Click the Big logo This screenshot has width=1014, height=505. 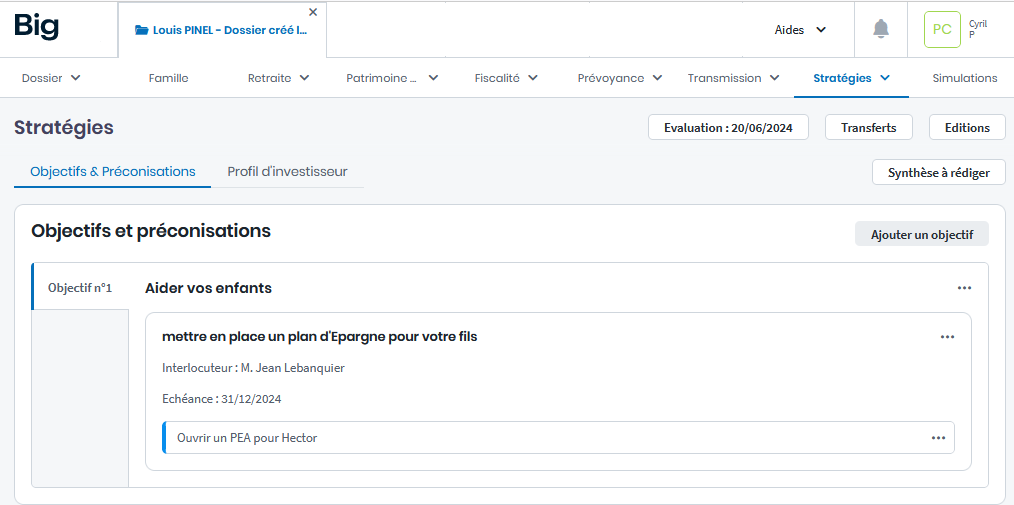37,26
